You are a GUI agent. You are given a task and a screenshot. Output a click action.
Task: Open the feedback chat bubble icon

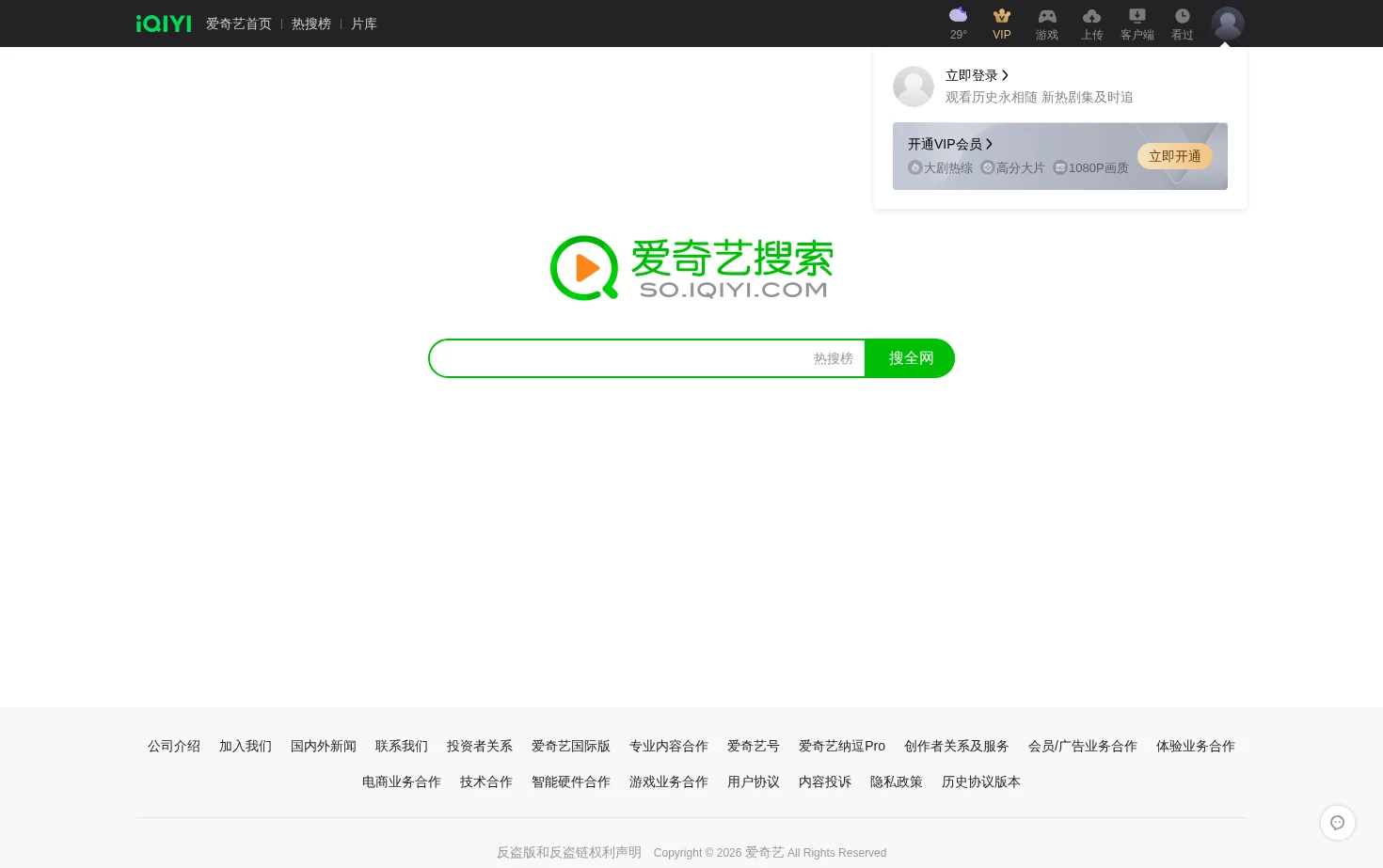point(1337,823)
